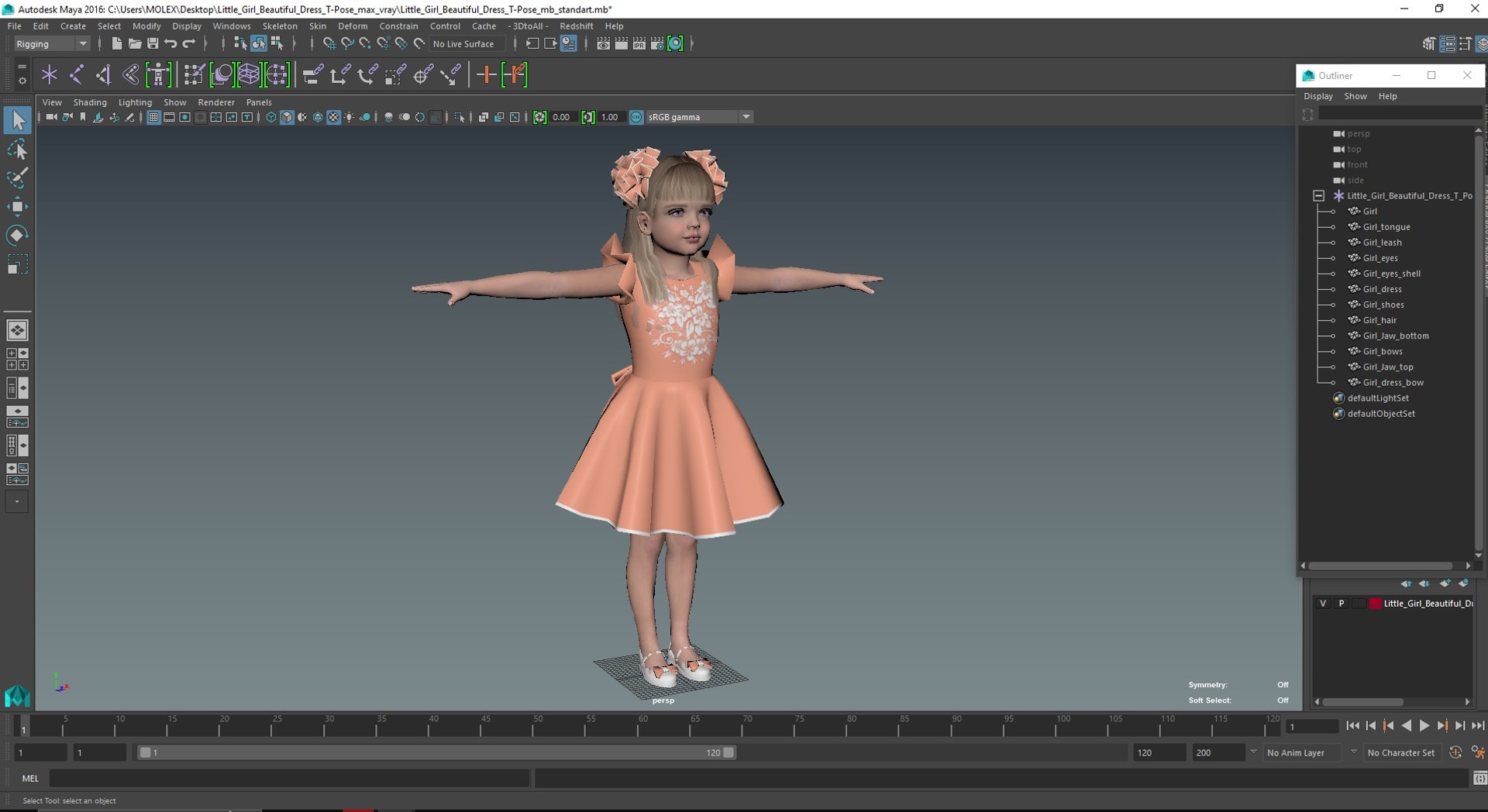Viewport: 1488px width, 812px height.
Task: Select the Move tool in toolbox
Action: [17, 206]
